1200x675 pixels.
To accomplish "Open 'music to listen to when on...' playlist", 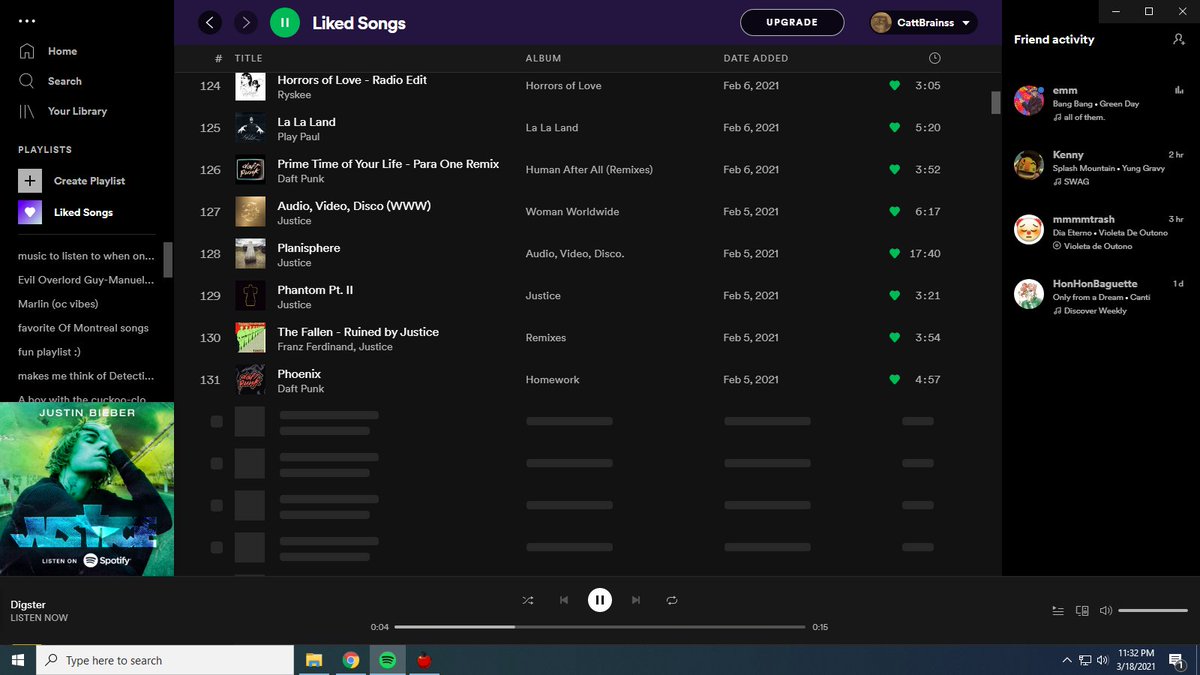I will point(86,256).
